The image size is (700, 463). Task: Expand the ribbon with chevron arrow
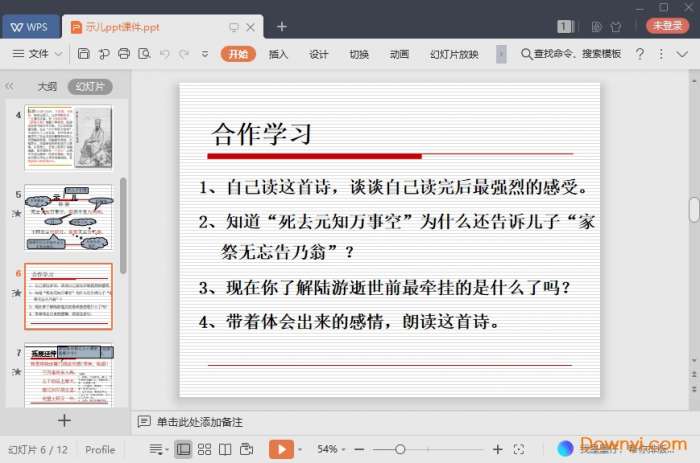682,54
